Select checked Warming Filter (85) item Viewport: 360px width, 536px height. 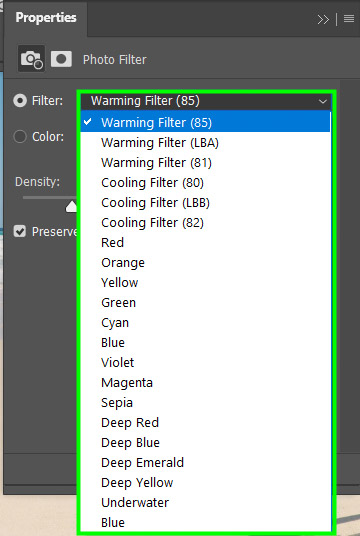coord(205,122)
